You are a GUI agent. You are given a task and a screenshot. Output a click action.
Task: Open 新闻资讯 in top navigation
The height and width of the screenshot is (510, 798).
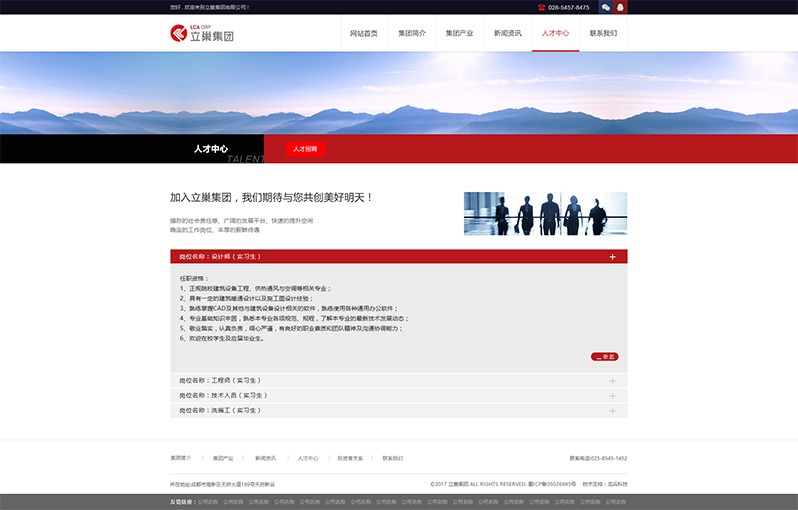507,33
